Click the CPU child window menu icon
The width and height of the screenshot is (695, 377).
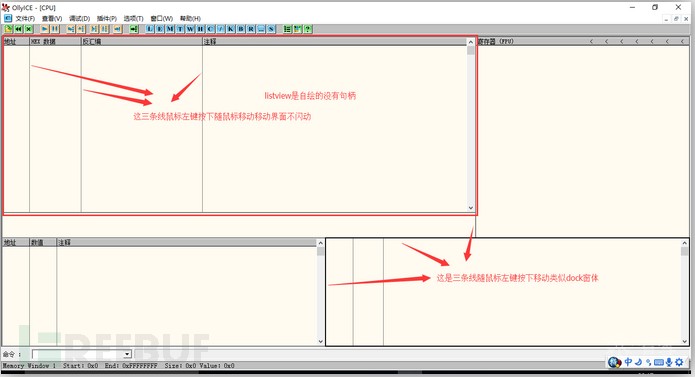pyautogui.click(x=8, y=18)
